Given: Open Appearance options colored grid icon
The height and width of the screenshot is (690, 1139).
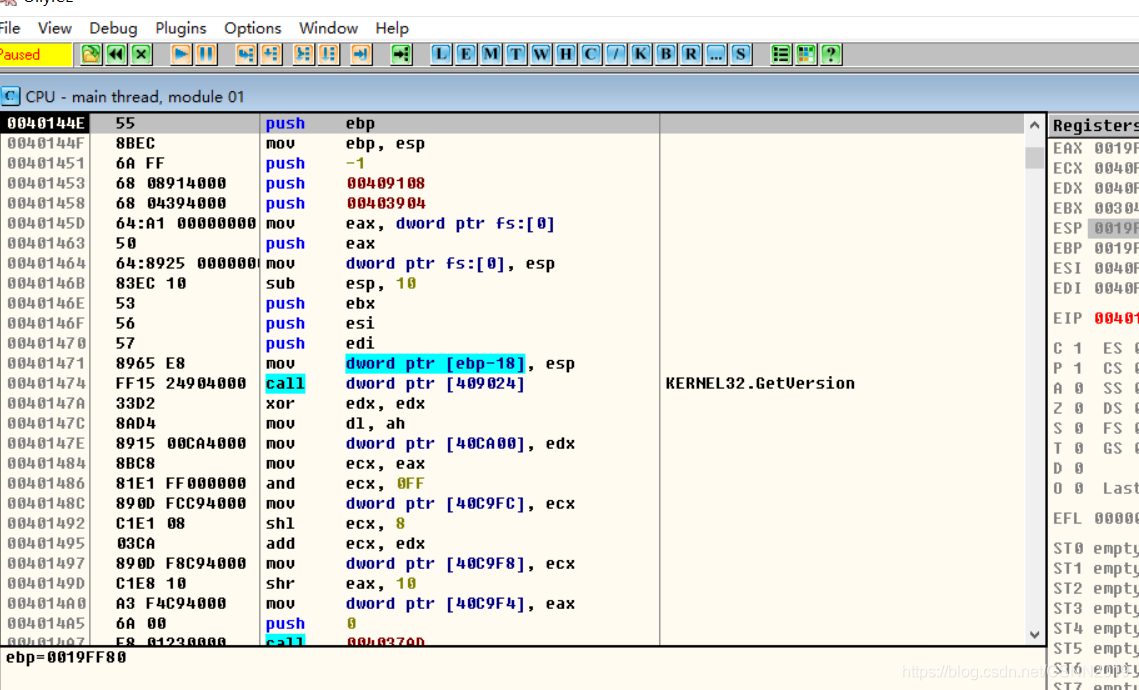Looking at the screenshot, I should tap(806, 54).
